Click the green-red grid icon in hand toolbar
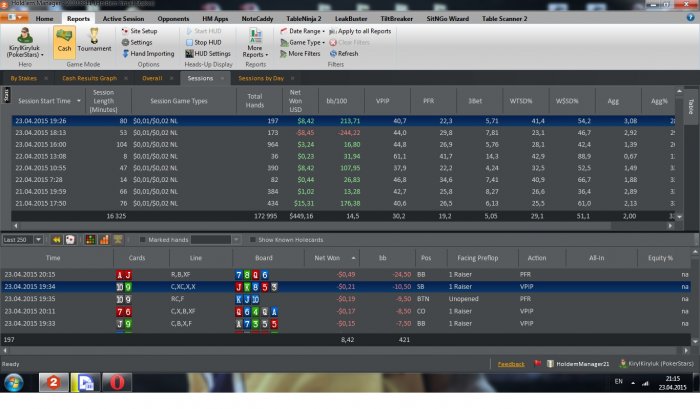Viewport: 700px width, 409px height. point(90,240)
